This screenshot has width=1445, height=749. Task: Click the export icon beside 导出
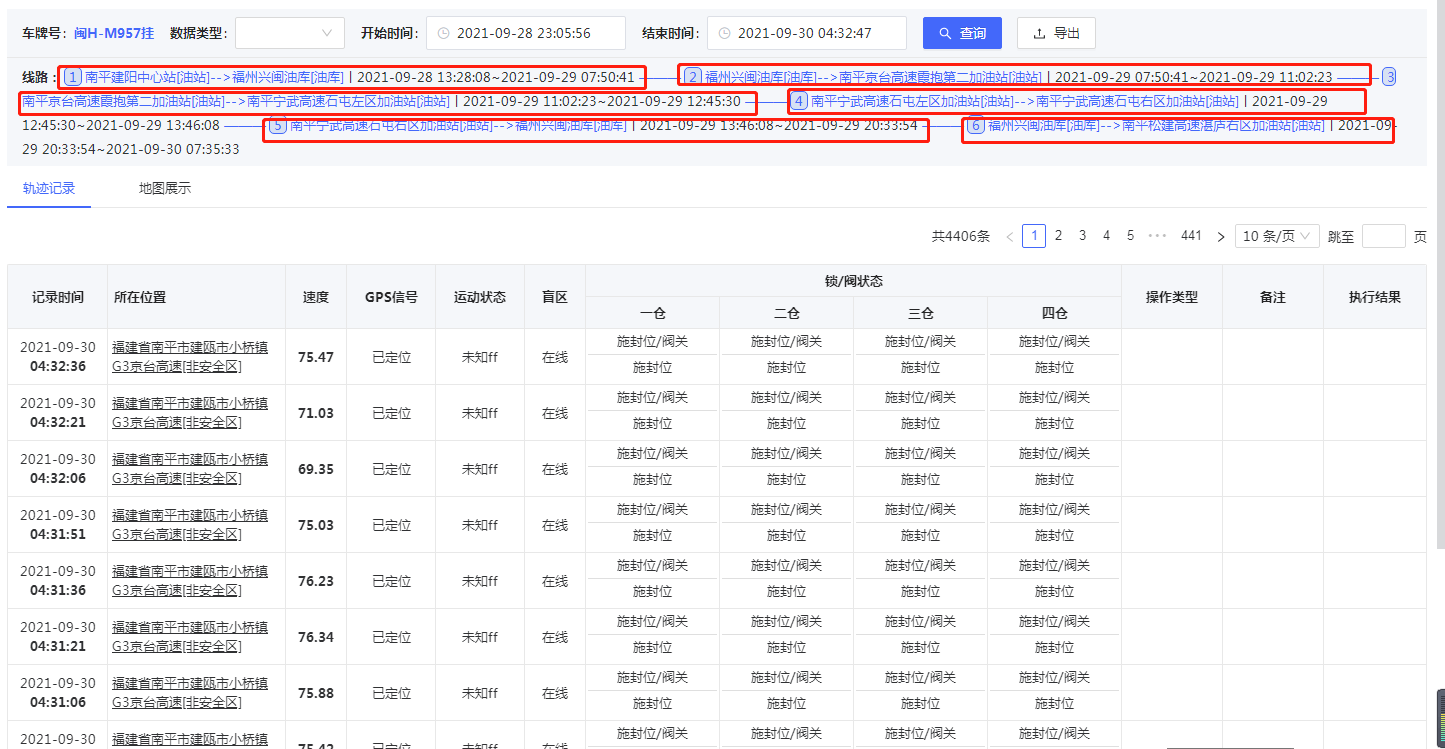pyautogui.click(x=1040, y=32)
